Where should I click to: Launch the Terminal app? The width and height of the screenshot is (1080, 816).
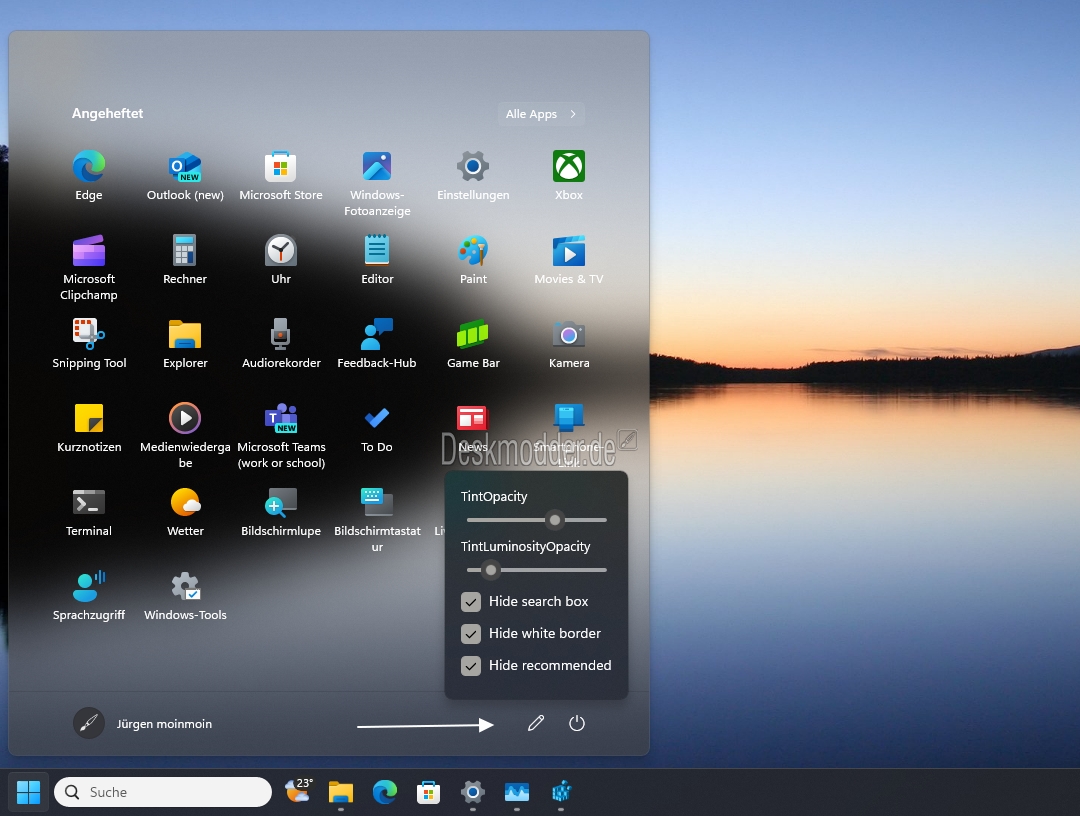pyautogui.click(x=89, y=512)
